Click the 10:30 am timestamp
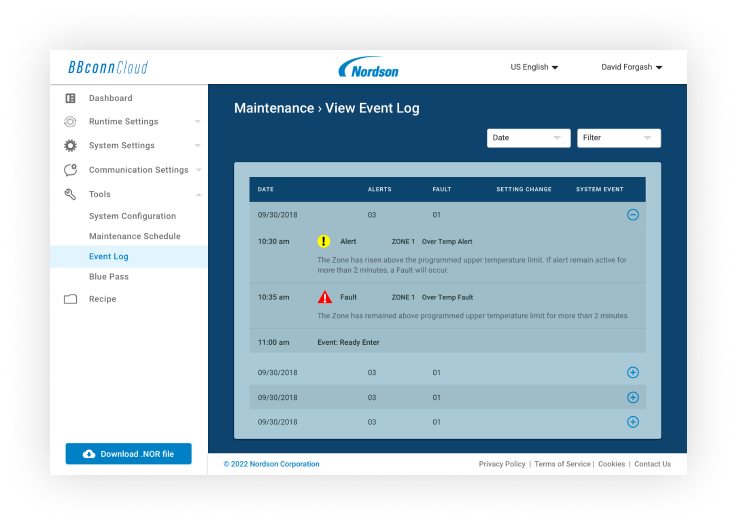 pos(274,242)
